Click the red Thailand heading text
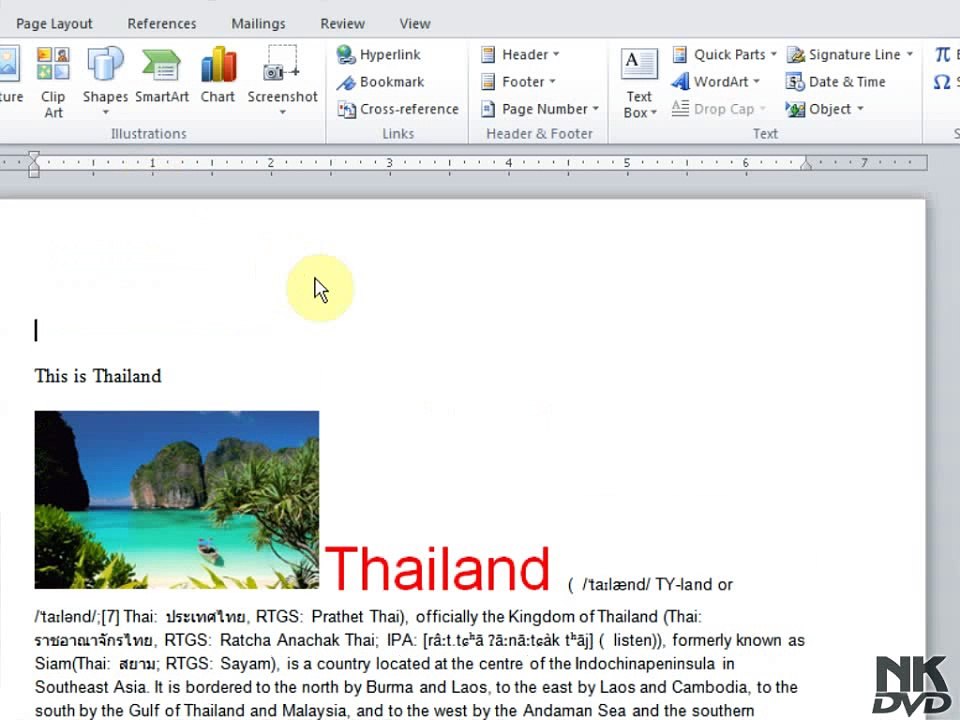This screenshot has width=960, height=720. (x=437, y=569)
